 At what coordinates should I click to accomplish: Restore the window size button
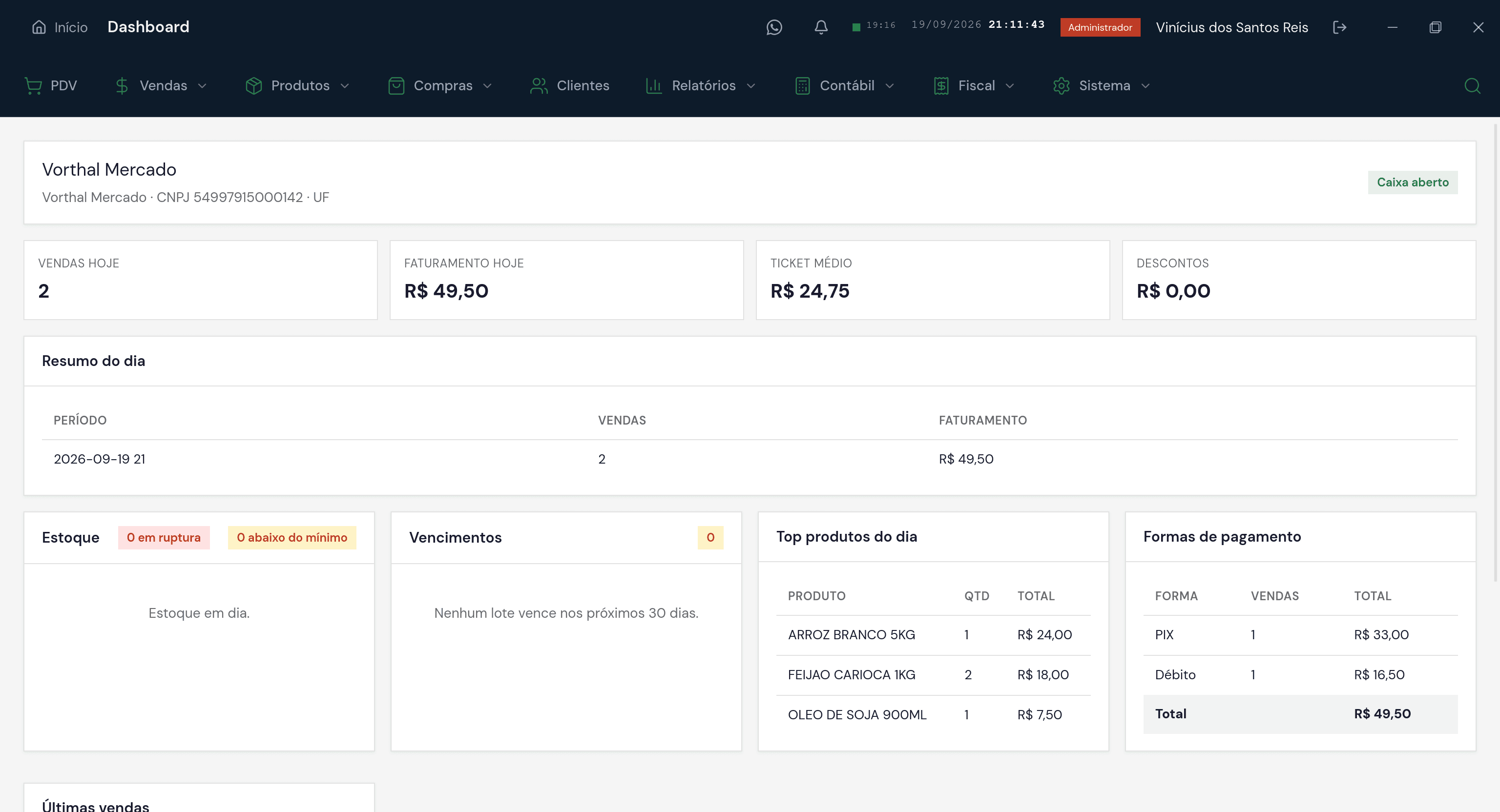[1435, 27]
